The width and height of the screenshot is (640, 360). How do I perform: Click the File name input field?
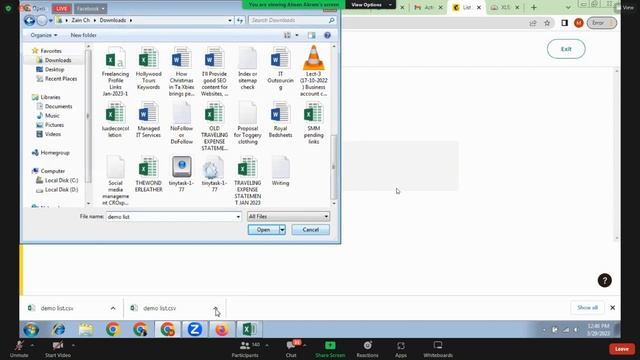pyautogui.click(x=171, y=217)
